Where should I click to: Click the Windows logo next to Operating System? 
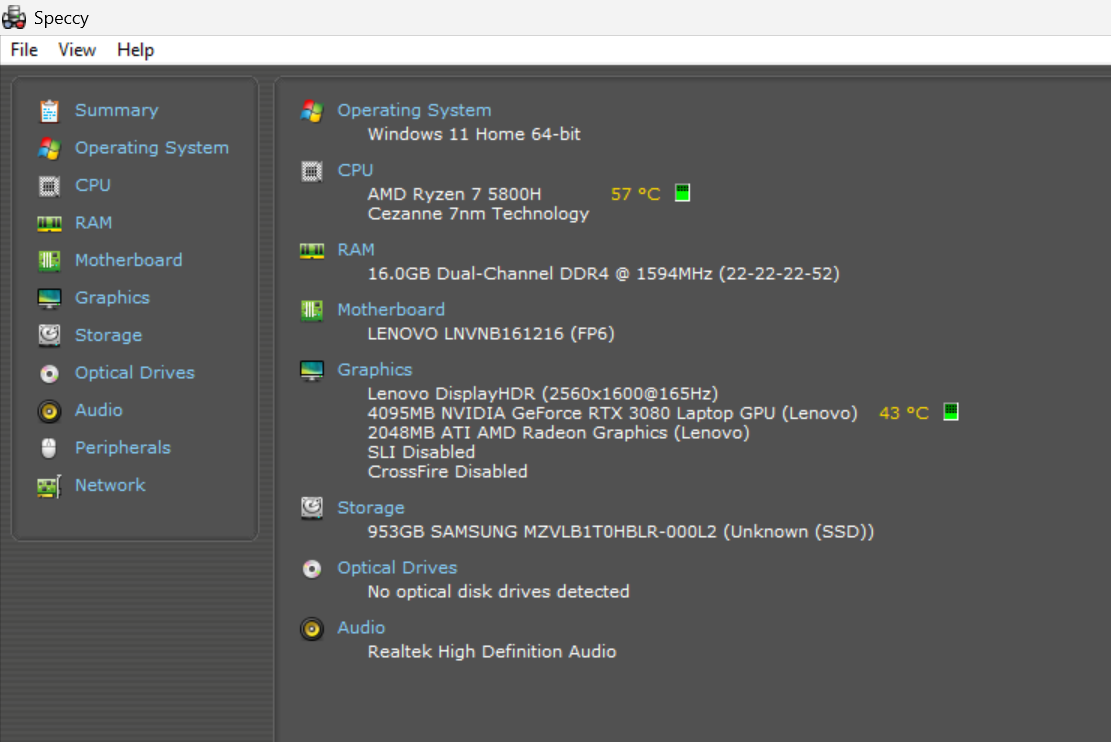(311, 110)
